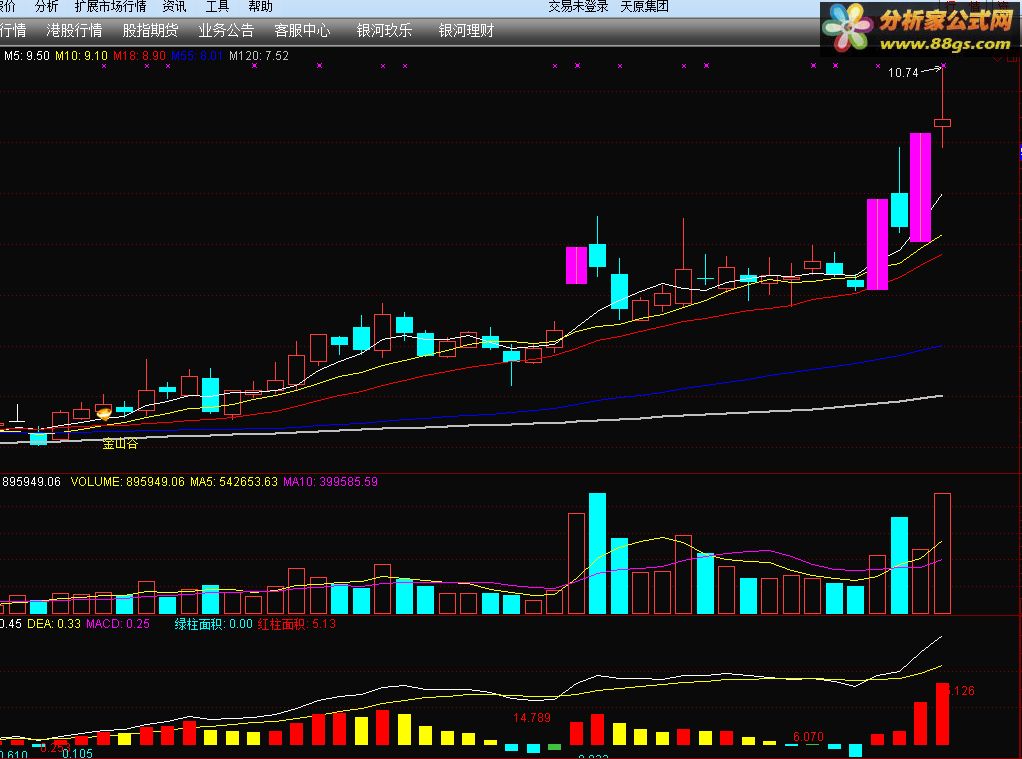Viewport: 1022px width, 759px height.
Task: Open the 扩展市场行情 menu
Action: (110, 7)
